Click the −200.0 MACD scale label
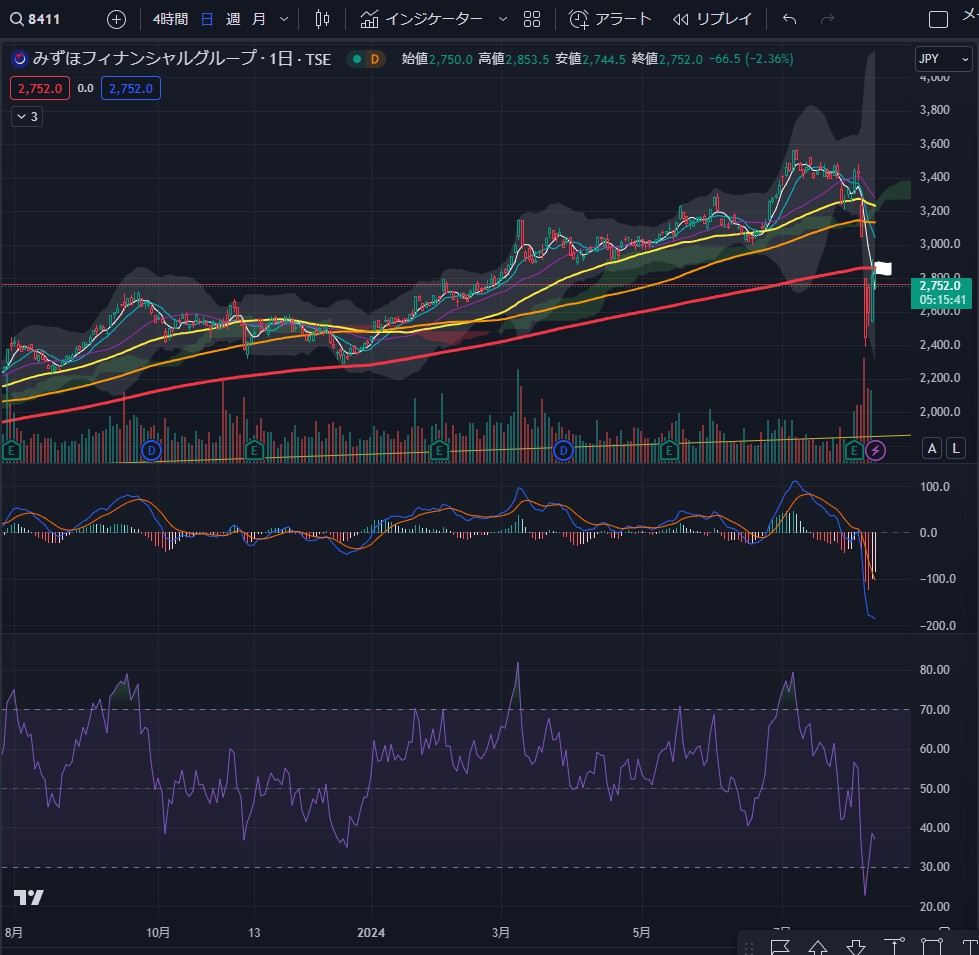The width and height of the screenshot is (979, 955). (x=938, y=626)
